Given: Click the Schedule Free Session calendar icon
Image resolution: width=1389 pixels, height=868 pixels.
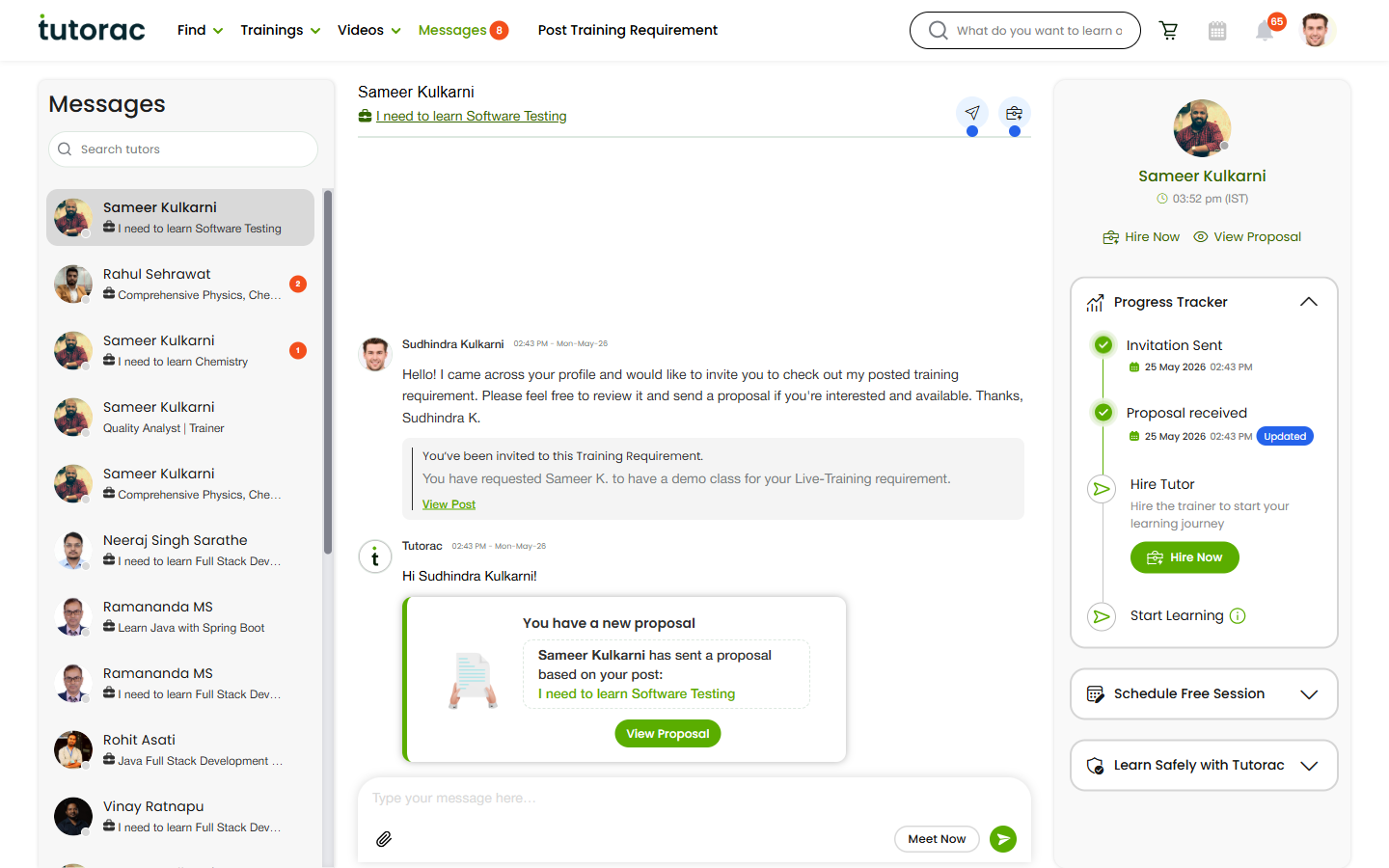Looking at the screenshot, I should pyautogui.click(x=1095, y=694).
